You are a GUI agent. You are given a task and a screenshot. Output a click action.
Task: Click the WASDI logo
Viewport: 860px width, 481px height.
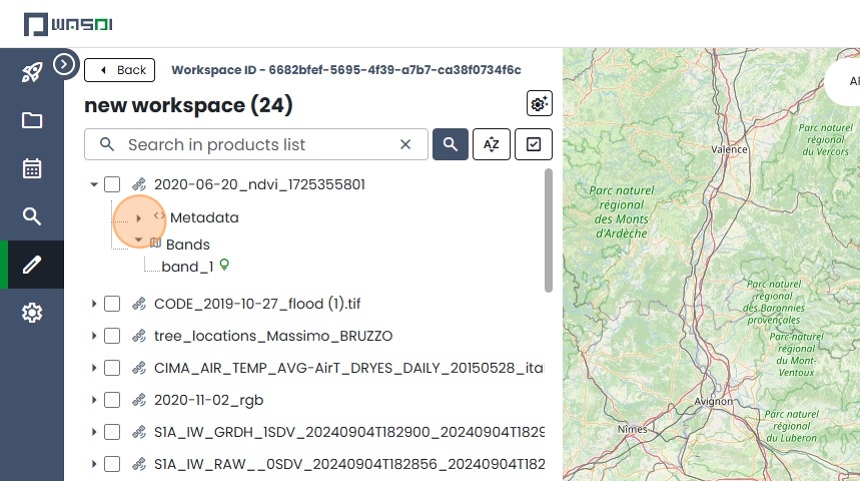coord(68,25)
